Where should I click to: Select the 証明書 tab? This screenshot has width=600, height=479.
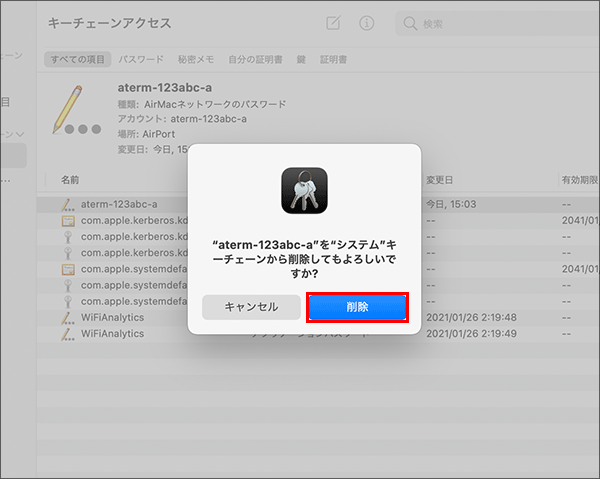point(333,60)
